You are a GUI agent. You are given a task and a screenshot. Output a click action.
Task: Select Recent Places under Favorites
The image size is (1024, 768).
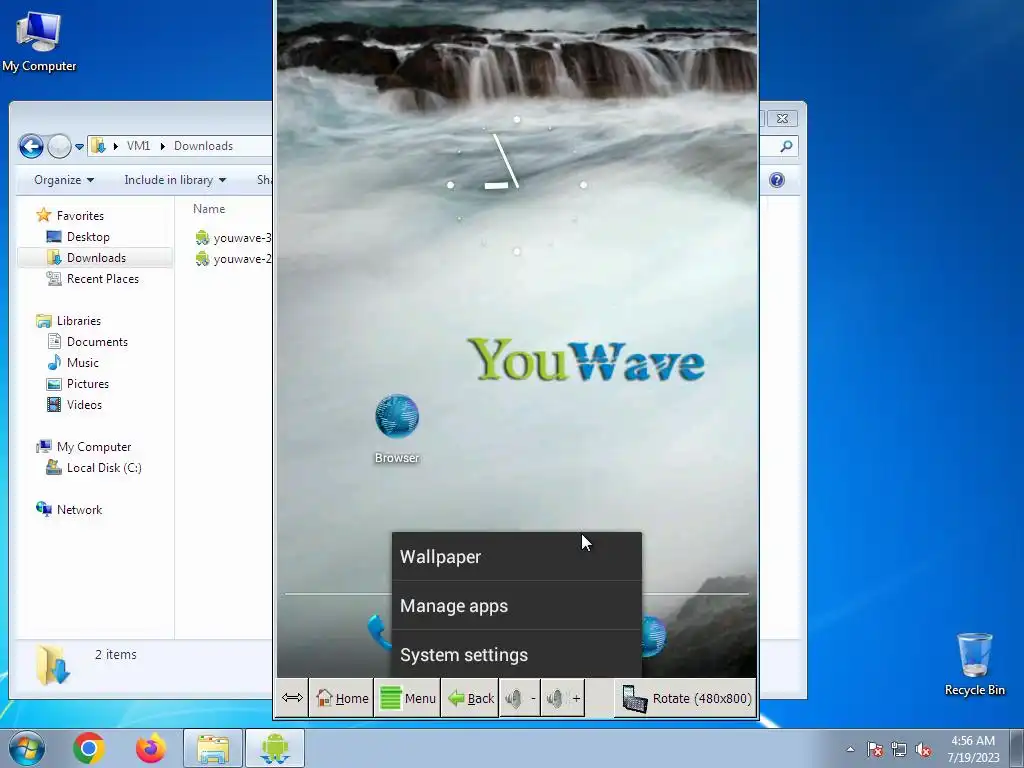pyautogui.click(x=103, y=278)
